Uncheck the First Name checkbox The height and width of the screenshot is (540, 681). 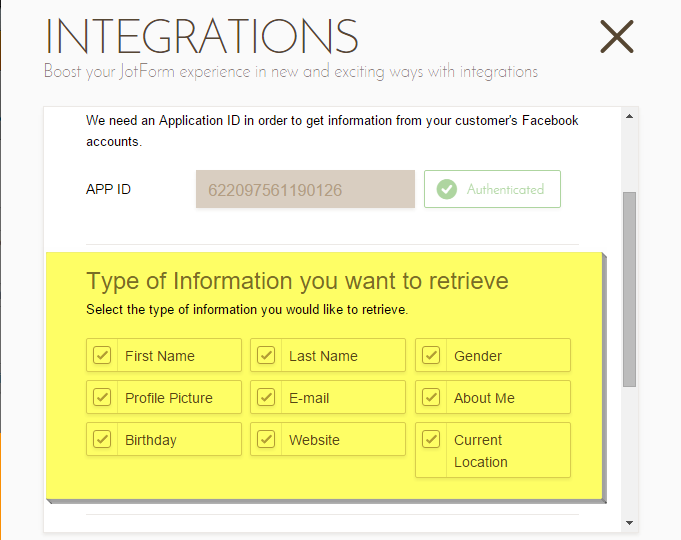click(x=102, y=355)
